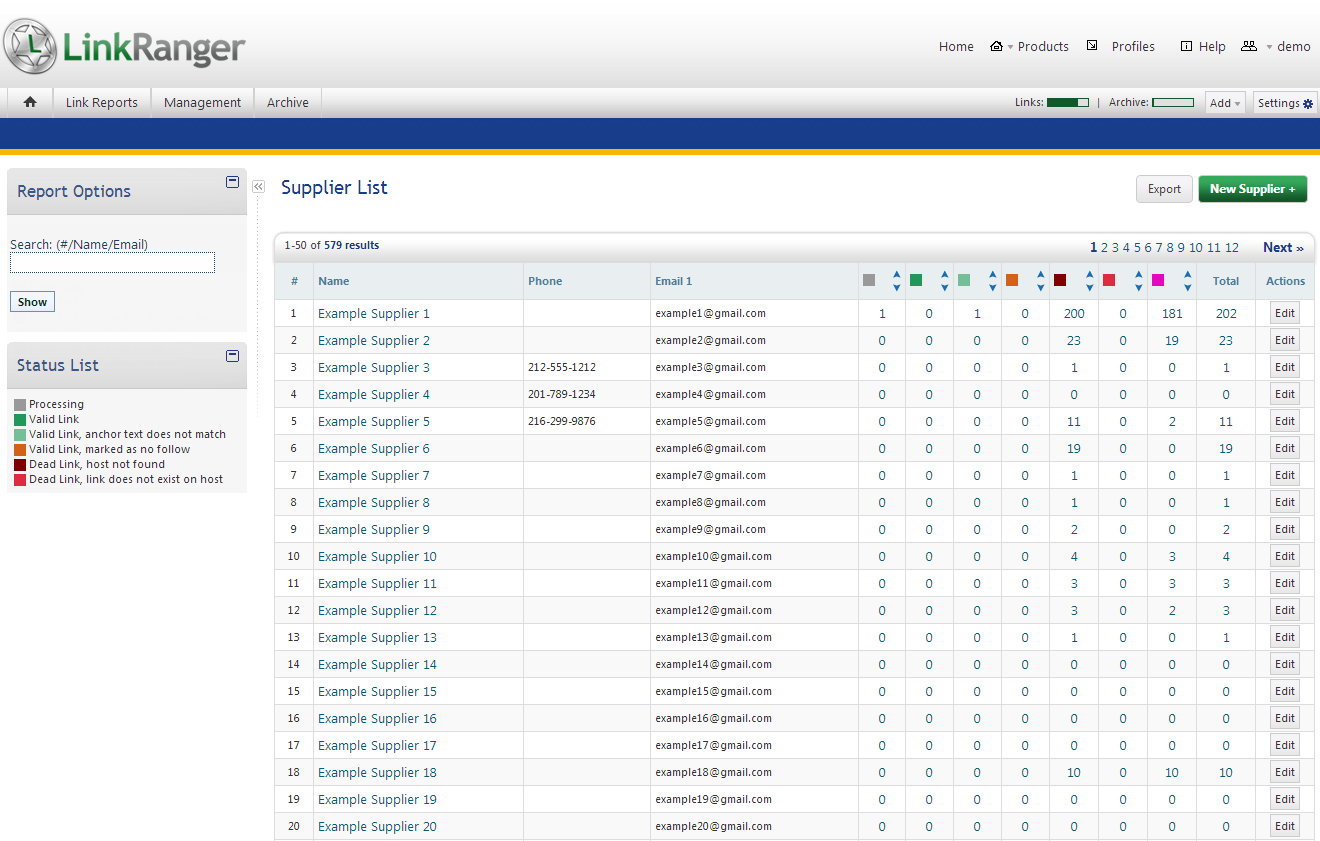
Task: Open the Add dropdown
Action: point(1225,103)
